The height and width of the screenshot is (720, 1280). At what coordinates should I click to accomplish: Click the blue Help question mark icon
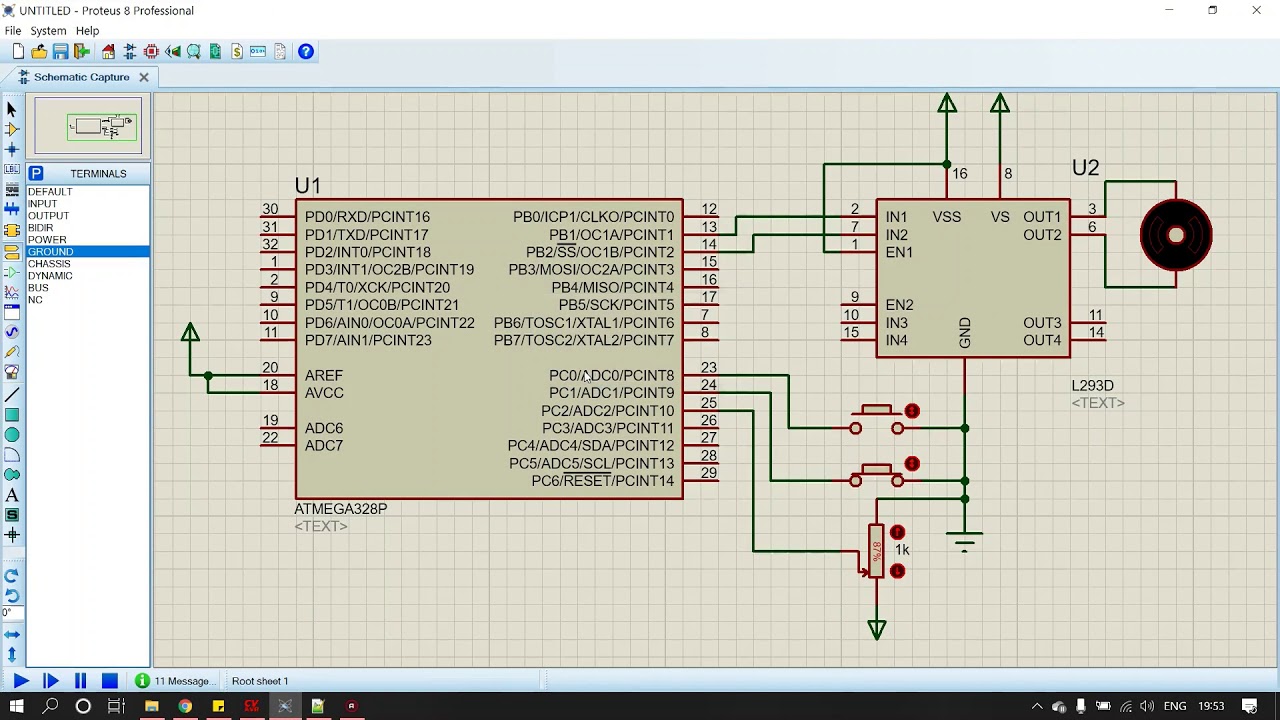[x=306, y=51]
